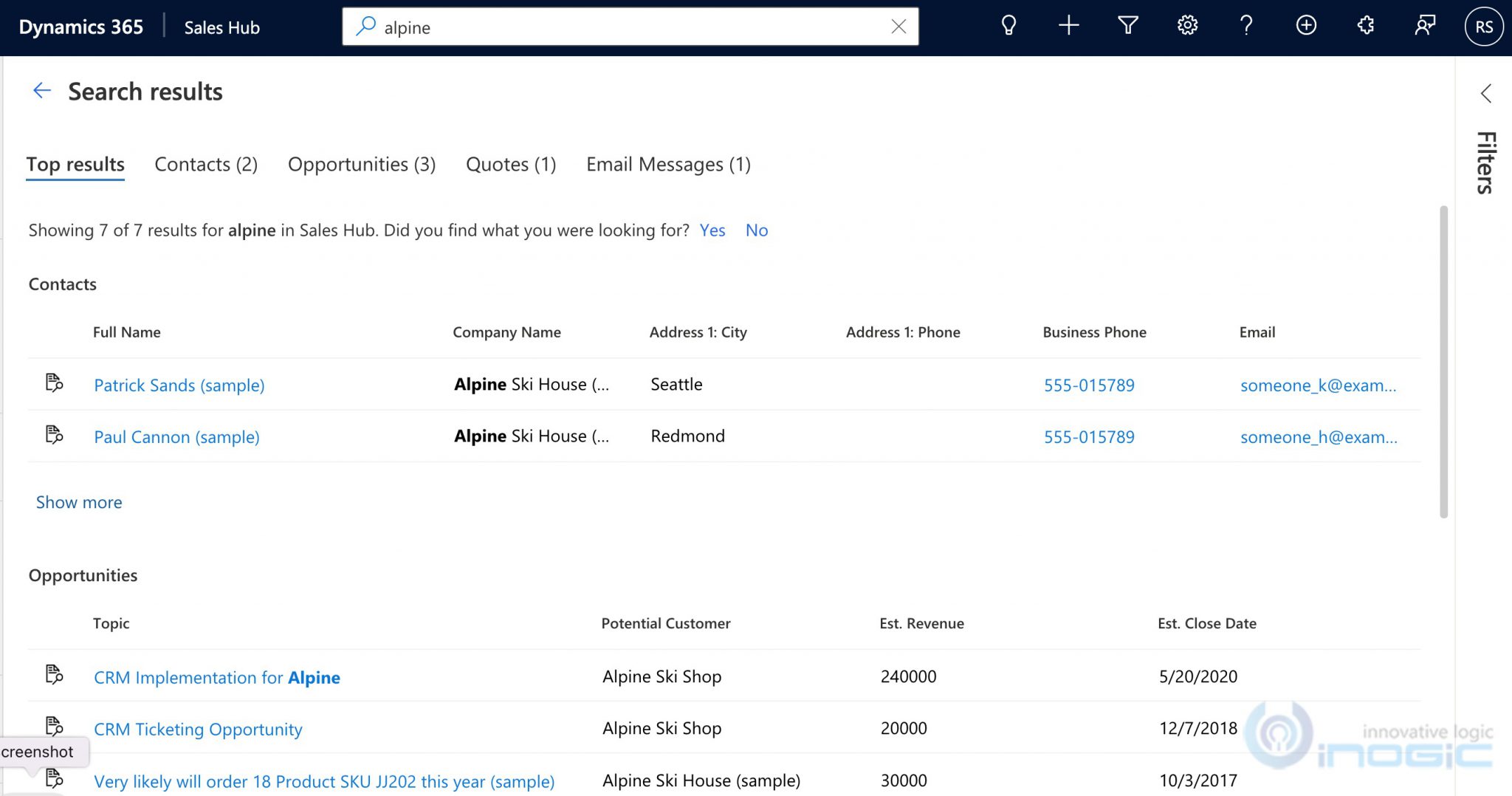Open the Email Messages (1) tab
The width and height of the screenshot is (1512, 796).
coord(667,164)
